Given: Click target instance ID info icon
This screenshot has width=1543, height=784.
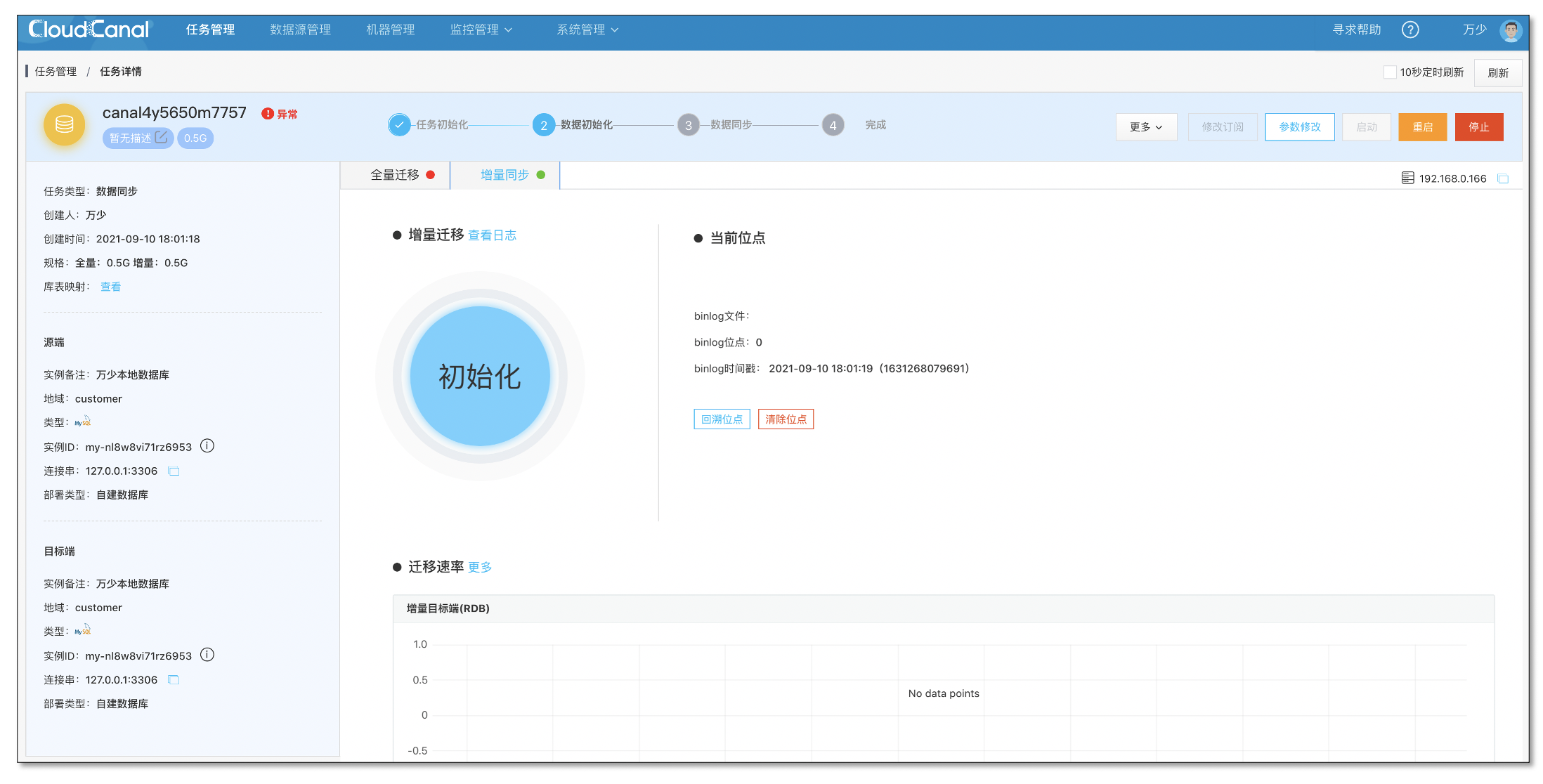Looking at the screenshot, I should (x=207, y=655).
